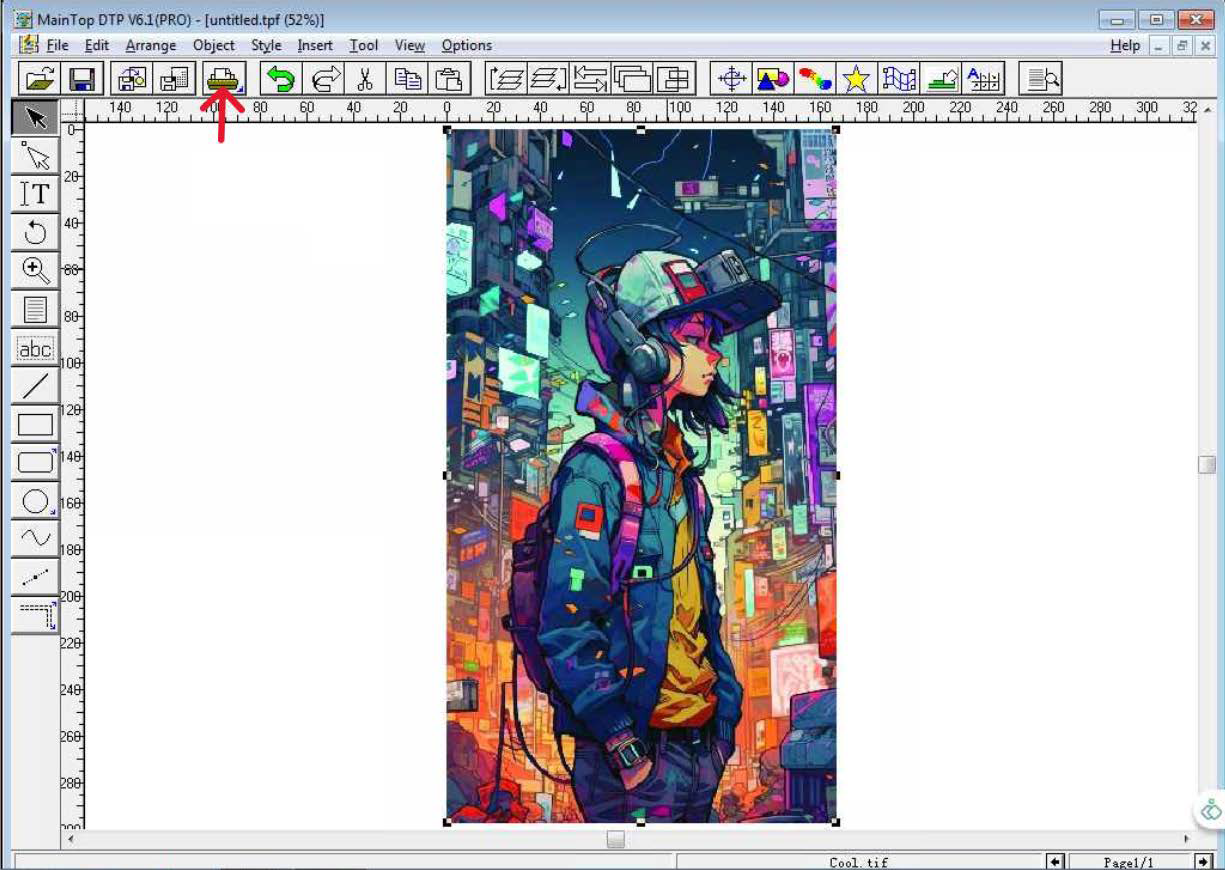The width and height of the screenshot is (1225, 870).
Task: Click the Paste clipboard icon
Action: (x=449, y=78)
